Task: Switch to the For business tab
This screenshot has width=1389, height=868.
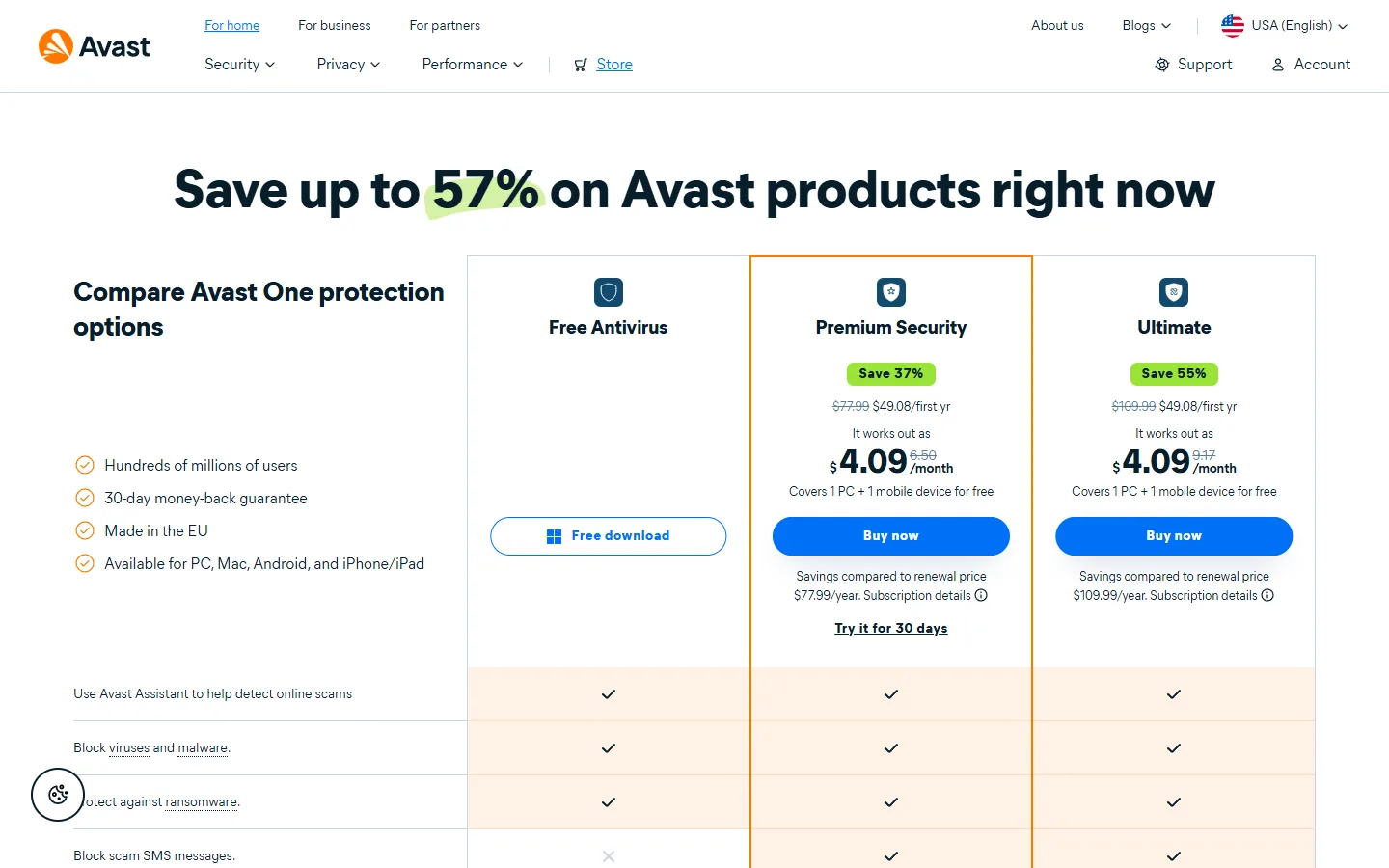Action: 335,26
